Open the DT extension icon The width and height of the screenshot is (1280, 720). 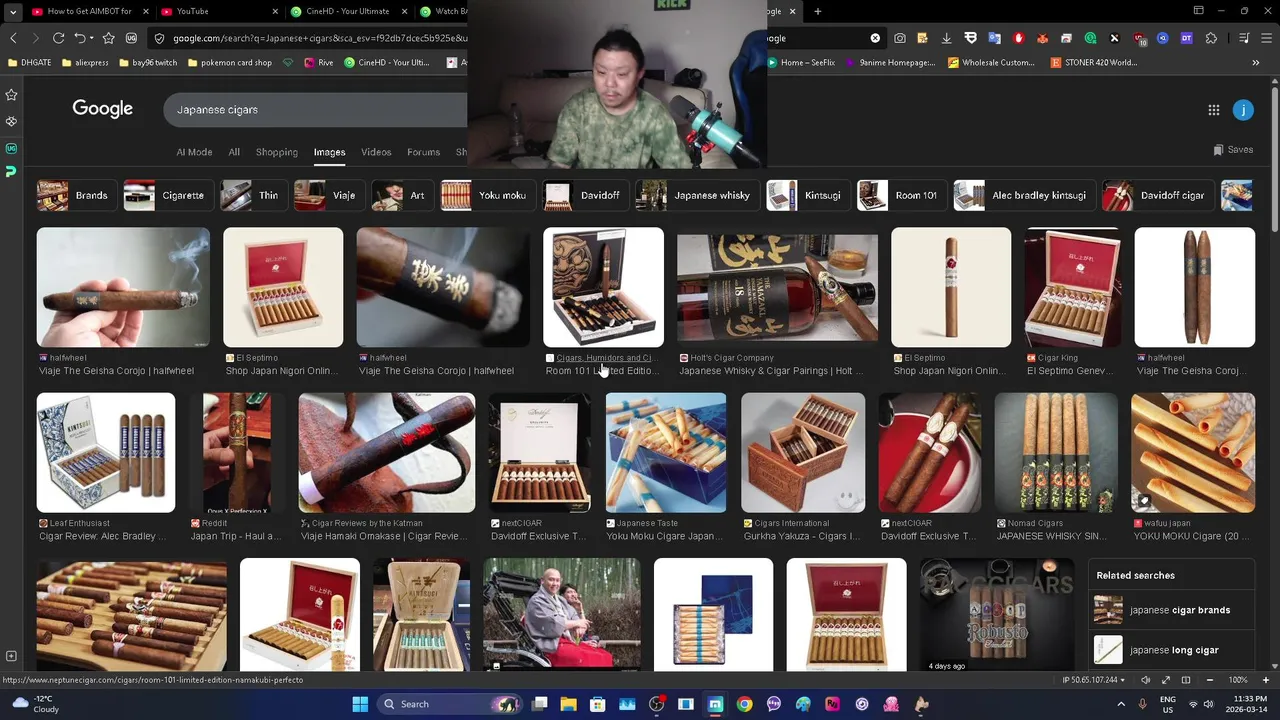1186,38
